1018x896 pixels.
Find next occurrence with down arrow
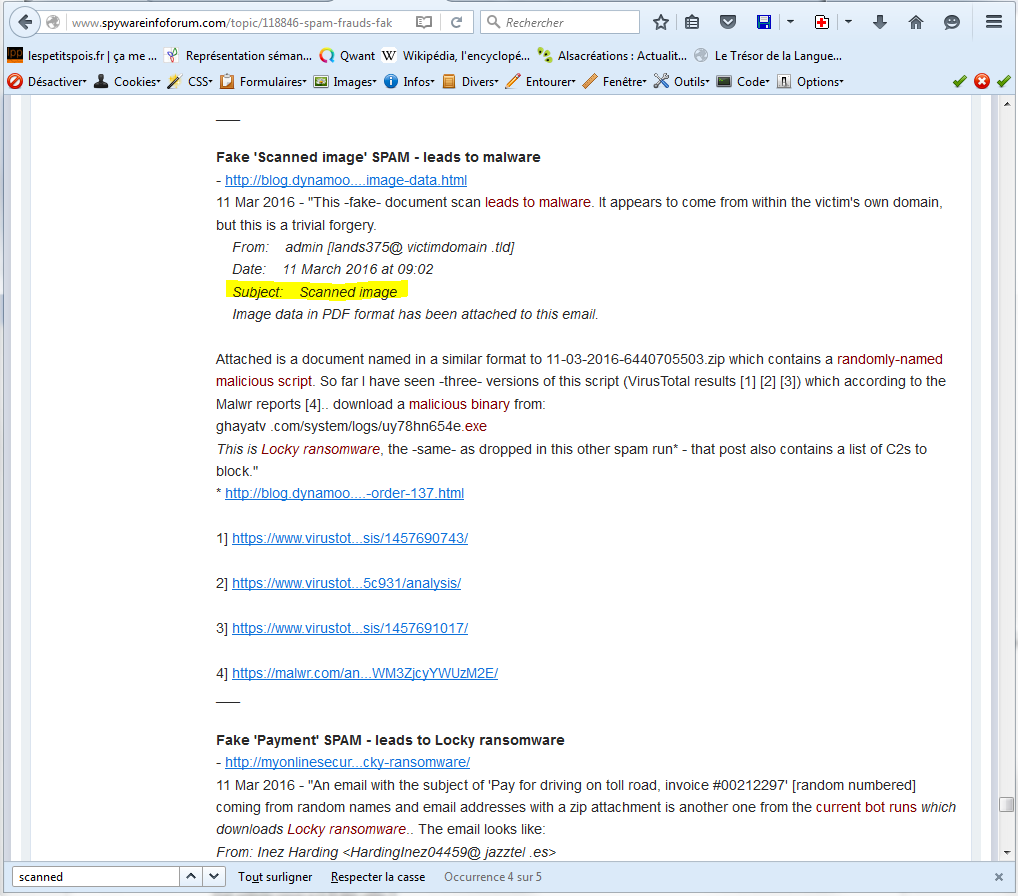tap(215, 876)
